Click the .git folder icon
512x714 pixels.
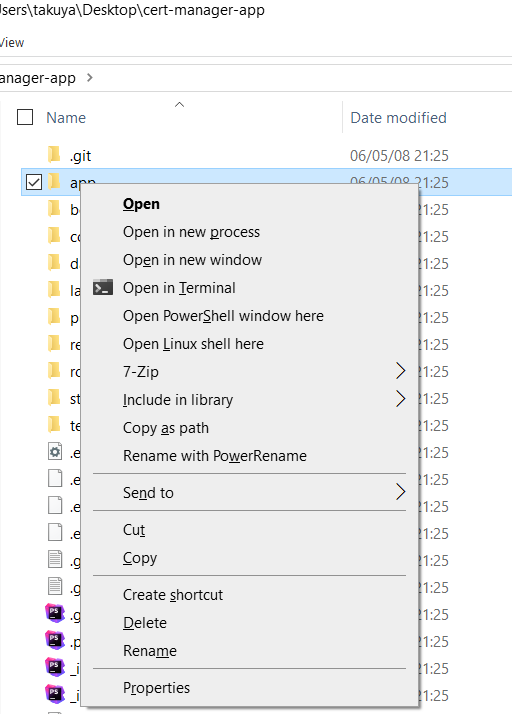point(54,155)
